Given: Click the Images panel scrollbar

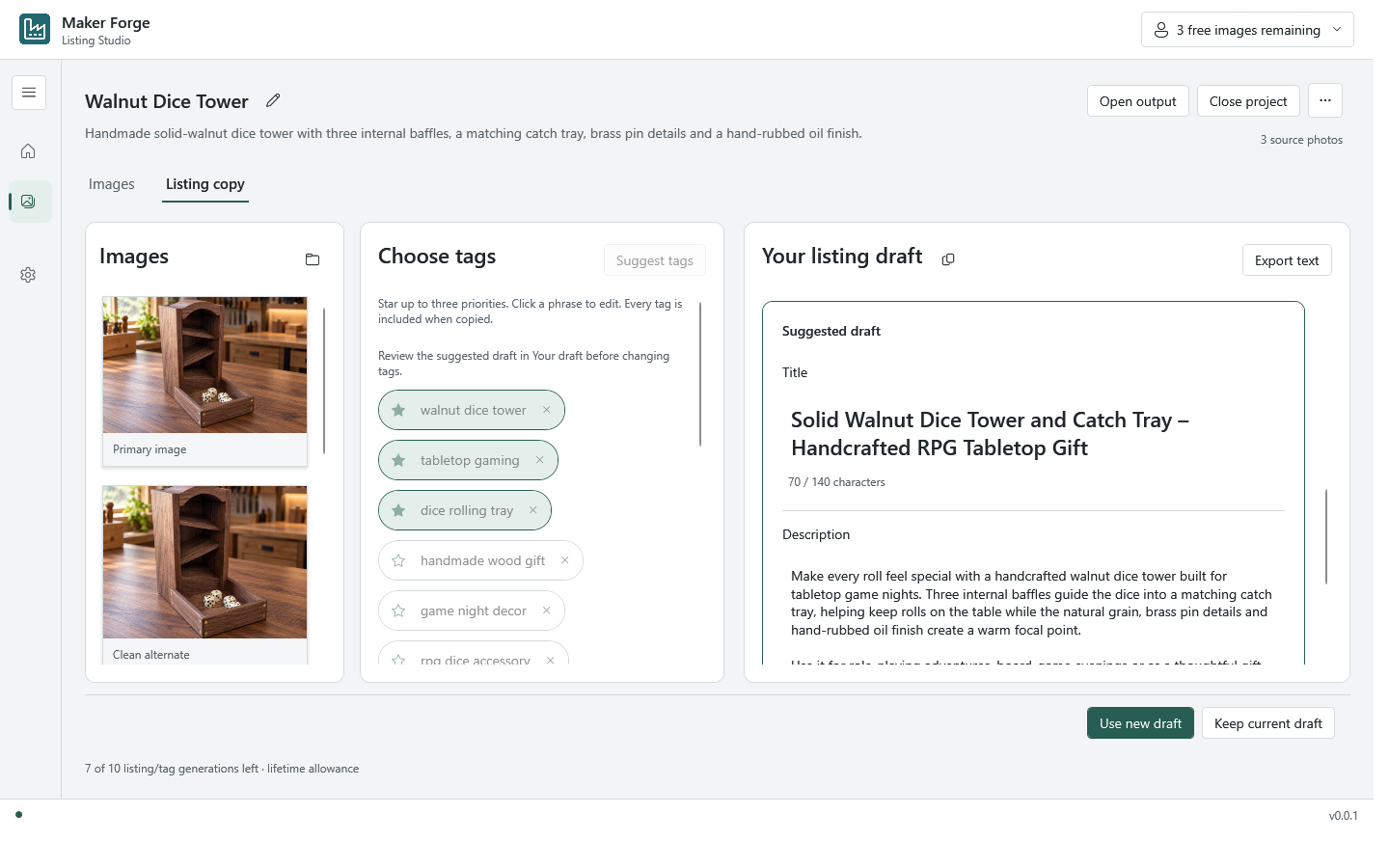Looking at the screenshot, I should pos(324,381).
